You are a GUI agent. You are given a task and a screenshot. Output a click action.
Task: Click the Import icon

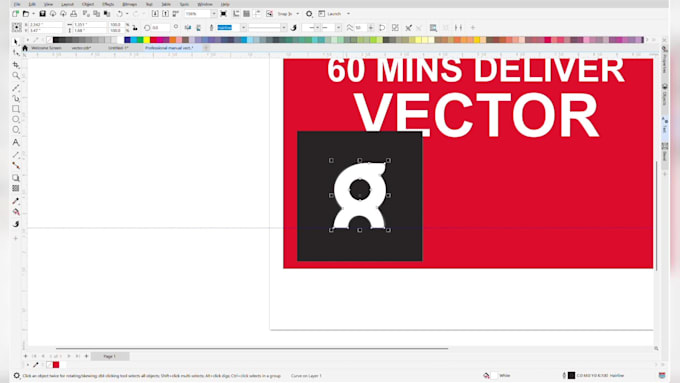tap(155, 14)
